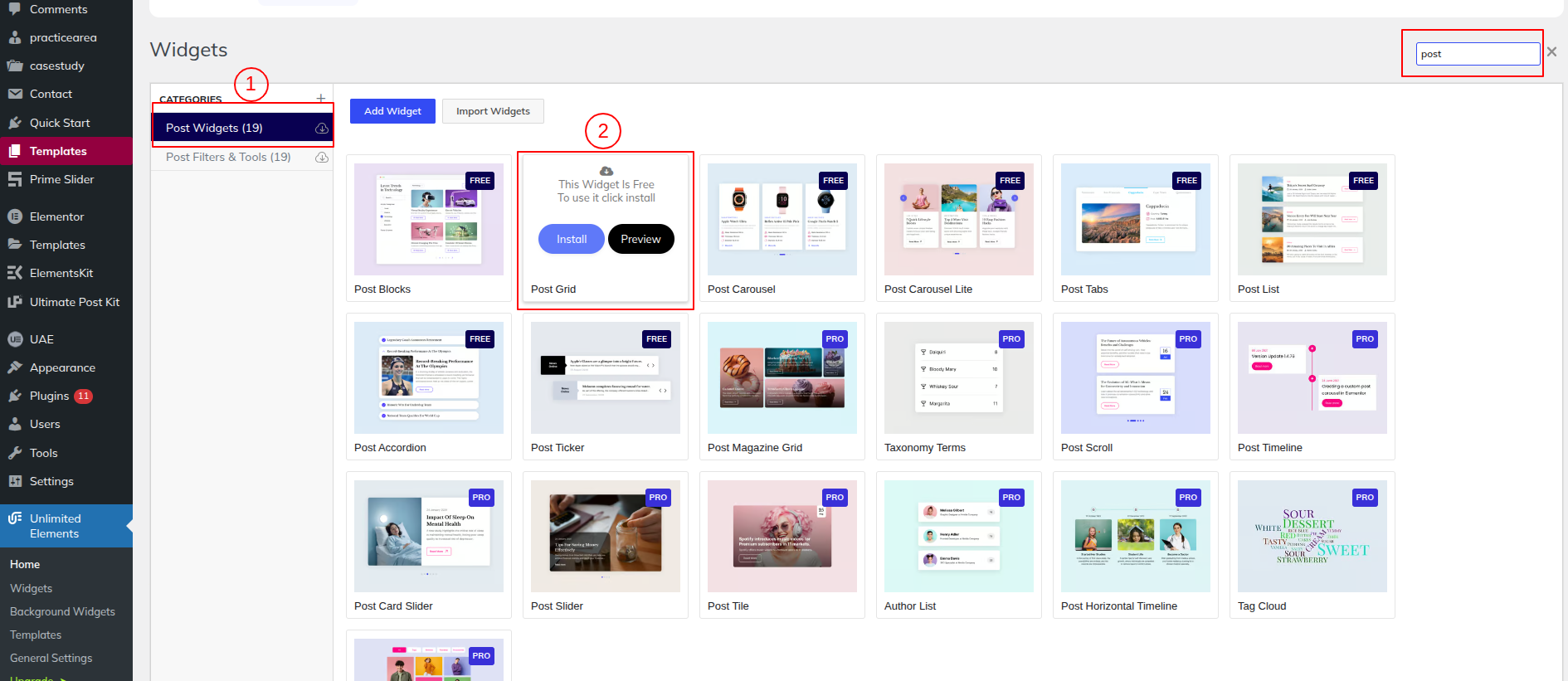Click the Unlimited Elements logo icon
Image resolution: width=1568 pixels, height=681 pixels.
[x=15, y=518]
